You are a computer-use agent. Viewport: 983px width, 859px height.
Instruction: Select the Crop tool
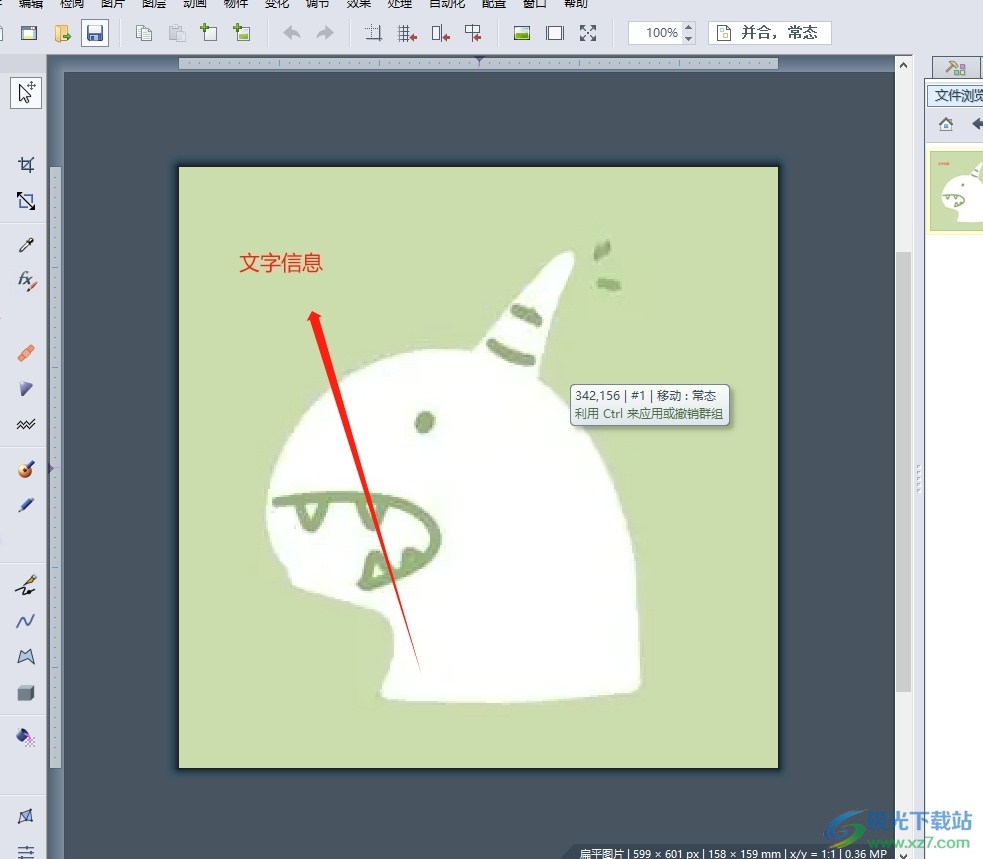click(26, 164)
